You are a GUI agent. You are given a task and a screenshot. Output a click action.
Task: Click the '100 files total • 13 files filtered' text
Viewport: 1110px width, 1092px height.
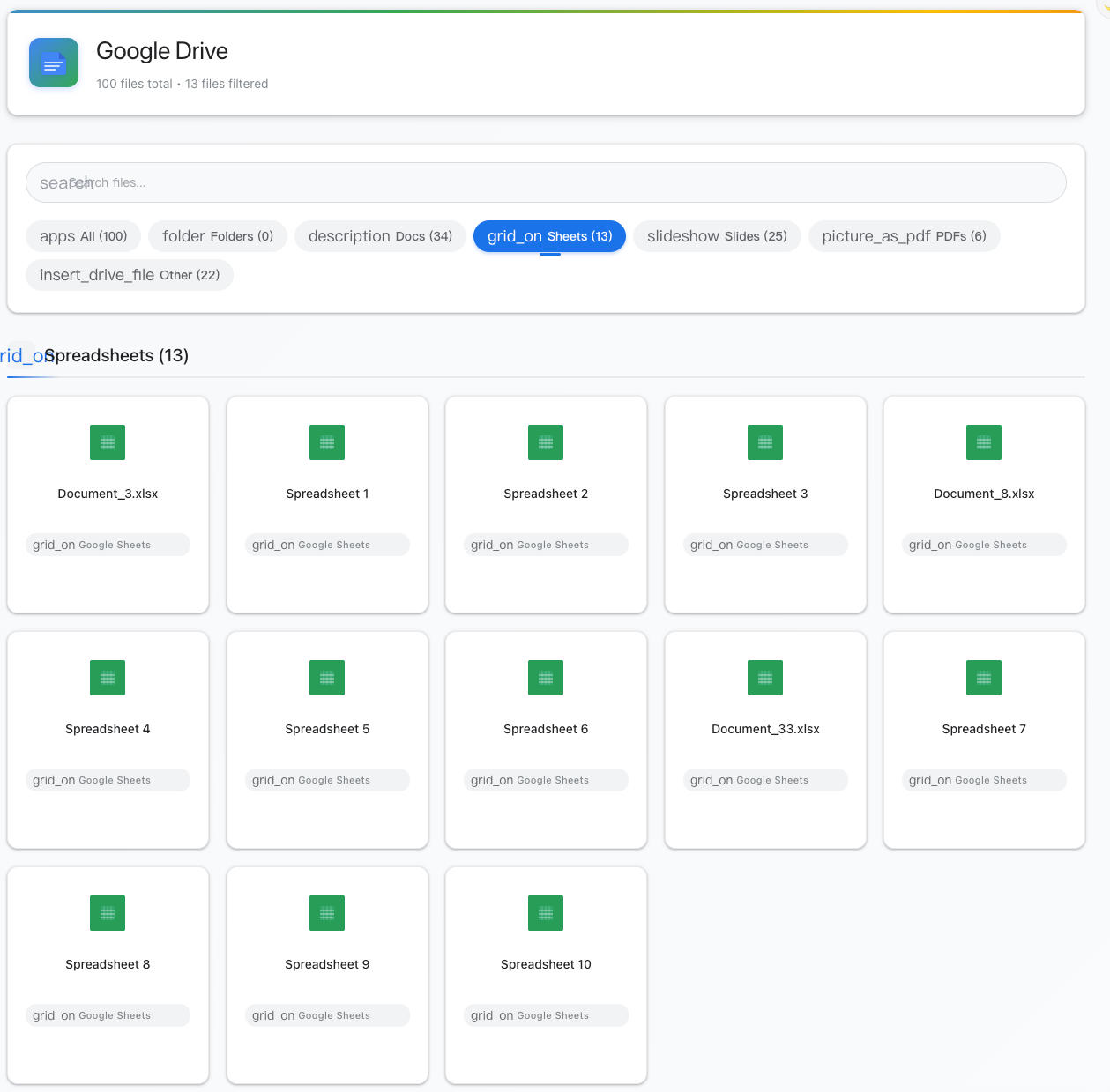pos(183,84)
